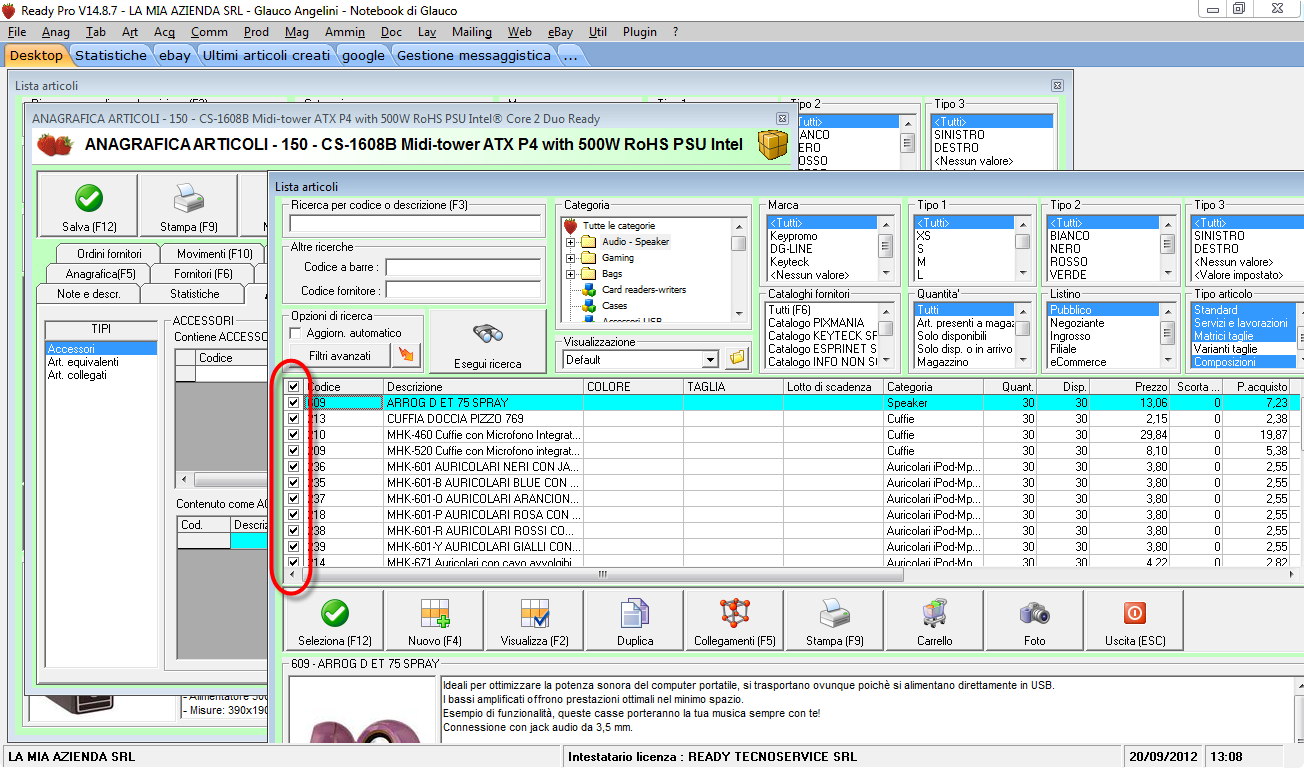This screenshot has width=1304, height=768.
Task: Toggle checkbox for MHK-460 Cuffie con Microfono
Action: tap(293, 435)
